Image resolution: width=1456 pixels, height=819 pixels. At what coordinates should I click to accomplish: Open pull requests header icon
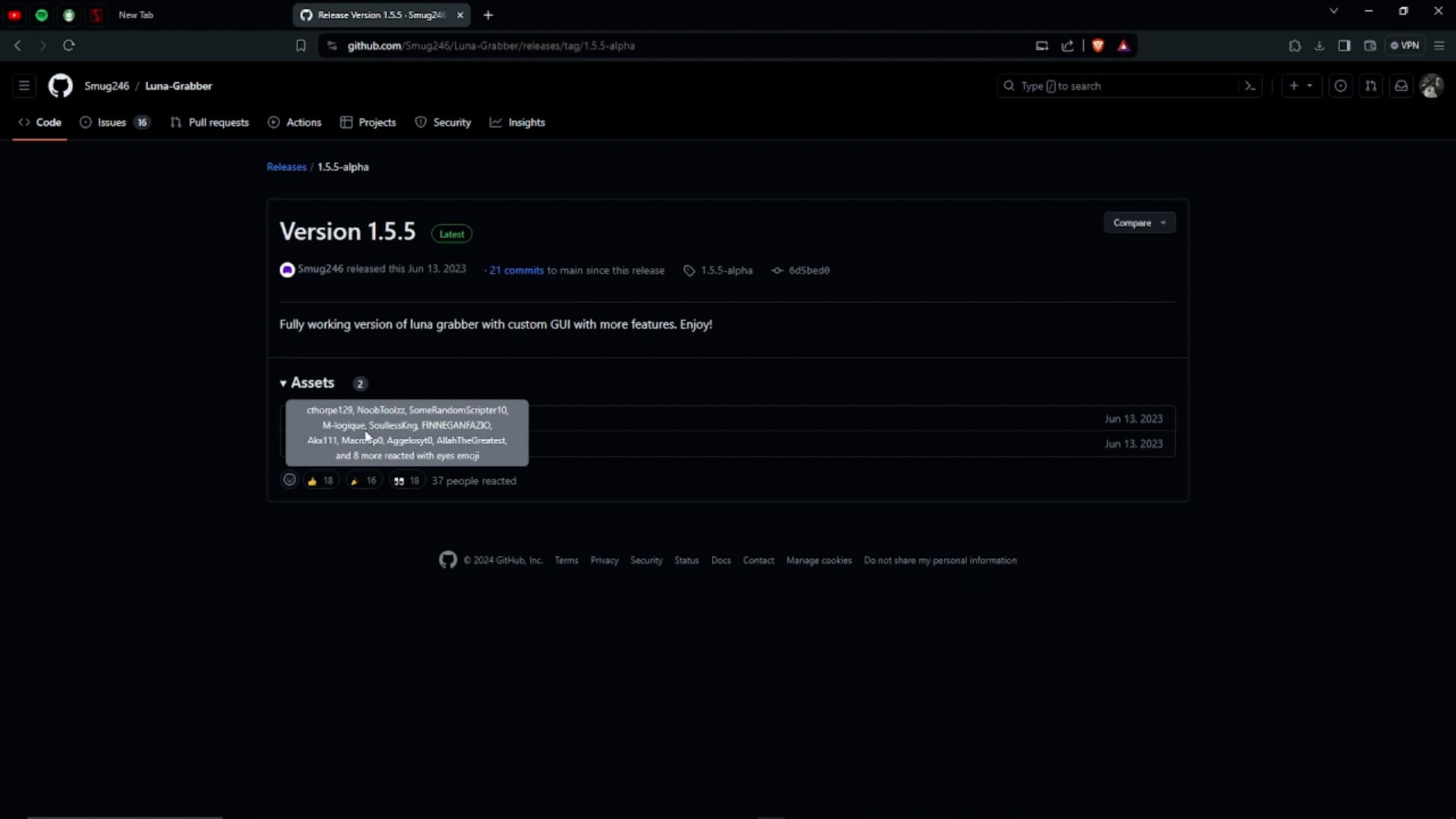tap(1371, 86)
